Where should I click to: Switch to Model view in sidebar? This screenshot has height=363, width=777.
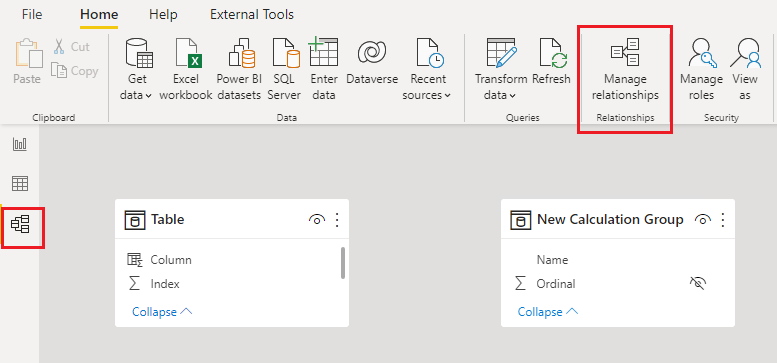click(20, 224)
